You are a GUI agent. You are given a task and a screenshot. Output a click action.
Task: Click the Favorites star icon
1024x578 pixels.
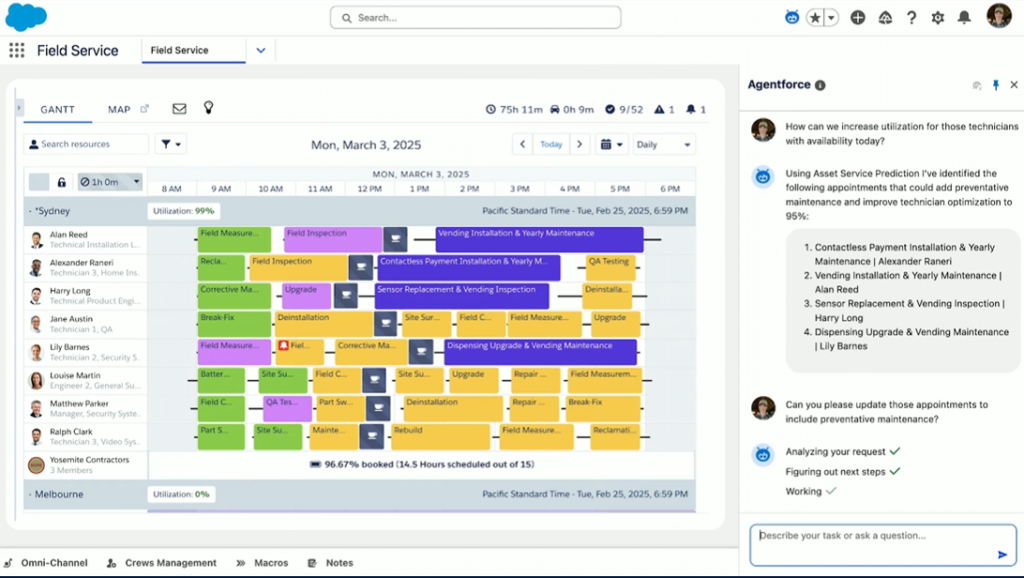coord(815,18)
